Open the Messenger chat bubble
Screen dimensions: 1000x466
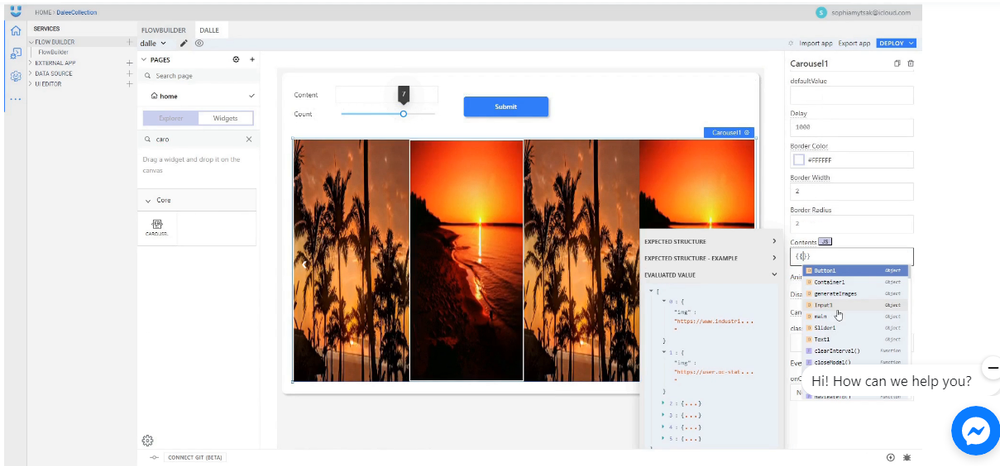(x=975, y=431)
